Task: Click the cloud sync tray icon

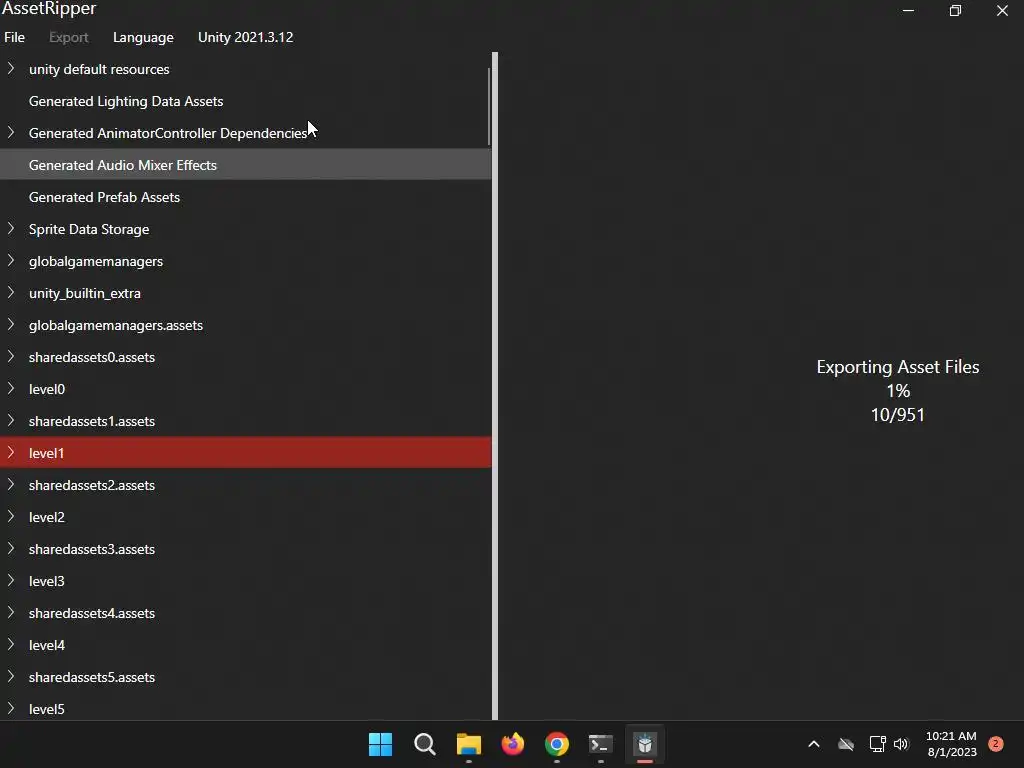Action: tap(846, 744)
